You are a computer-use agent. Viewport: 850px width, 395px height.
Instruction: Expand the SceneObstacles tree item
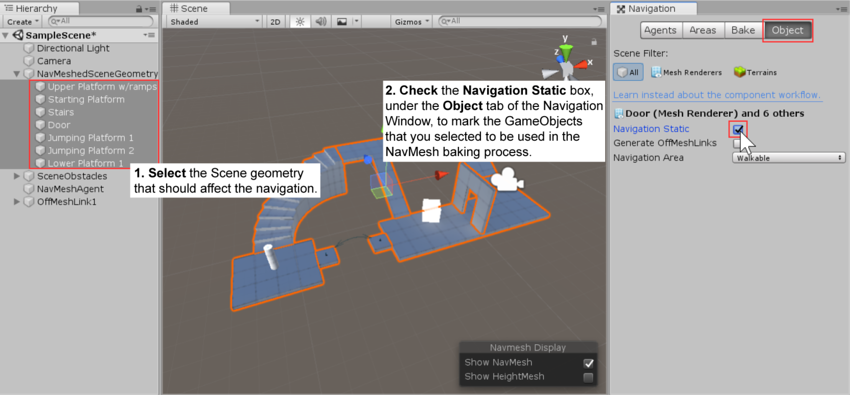point(17,176)
